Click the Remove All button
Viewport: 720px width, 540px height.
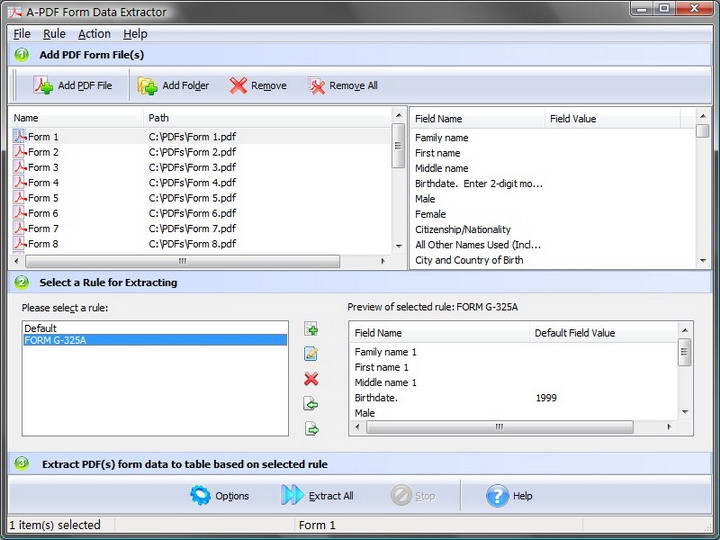click(343, 85)
